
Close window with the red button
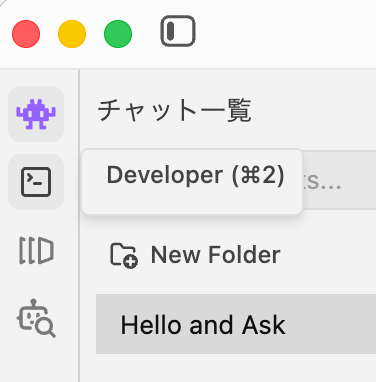[26, 34]
